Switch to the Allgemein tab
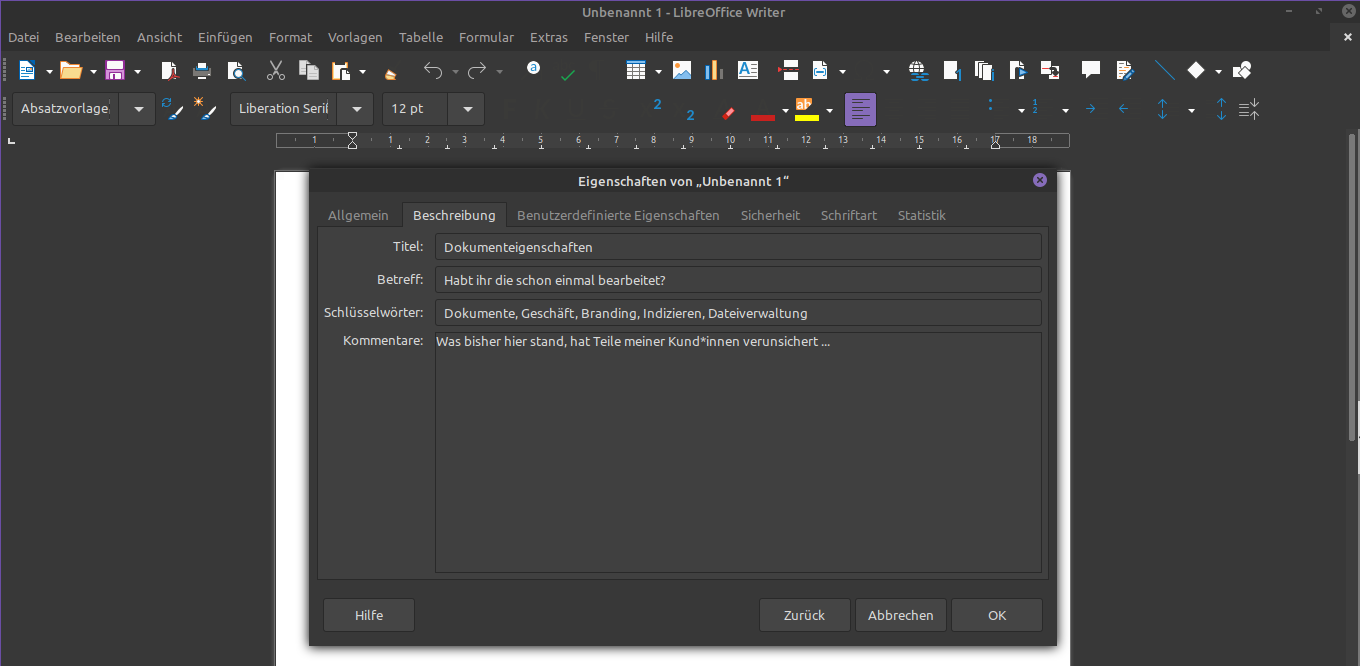The image size is (1360, 666). [x=358, y=215]
